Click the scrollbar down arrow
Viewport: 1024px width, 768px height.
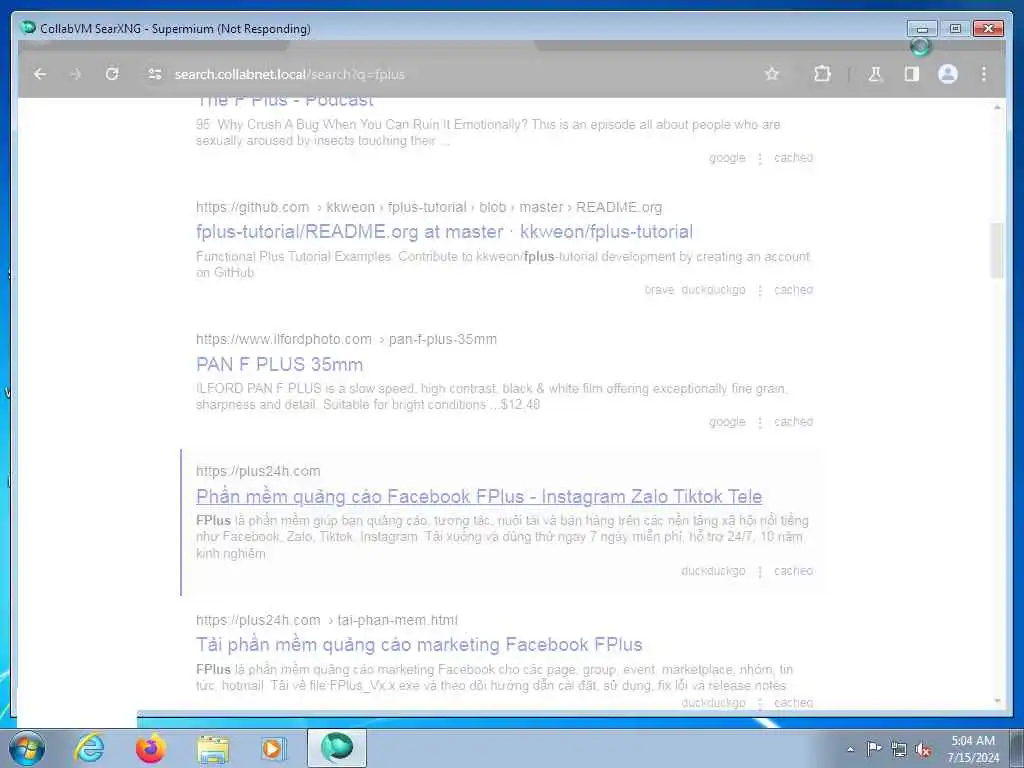pyautogui.click(x=997, y=701)
